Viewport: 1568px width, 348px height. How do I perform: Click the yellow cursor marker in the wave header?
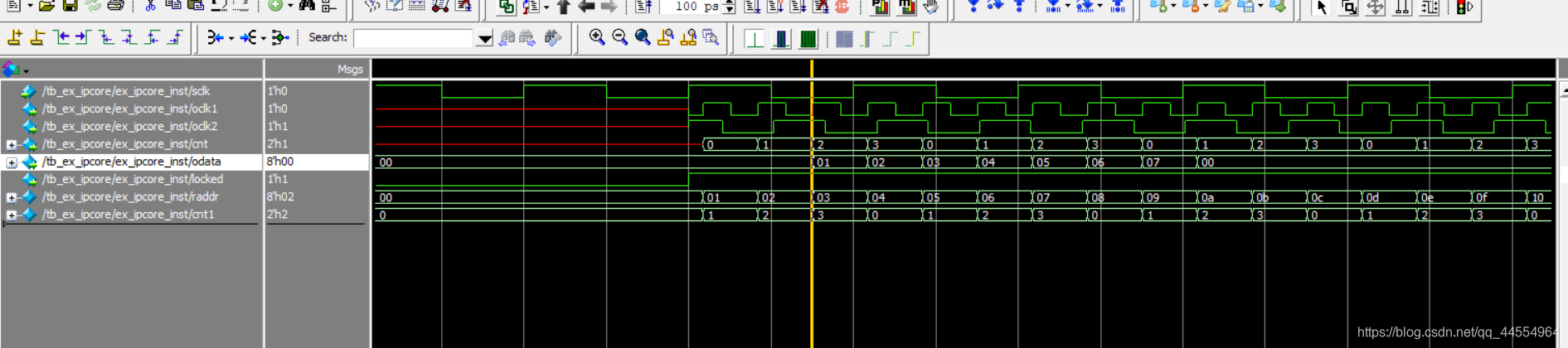[812, 69]
